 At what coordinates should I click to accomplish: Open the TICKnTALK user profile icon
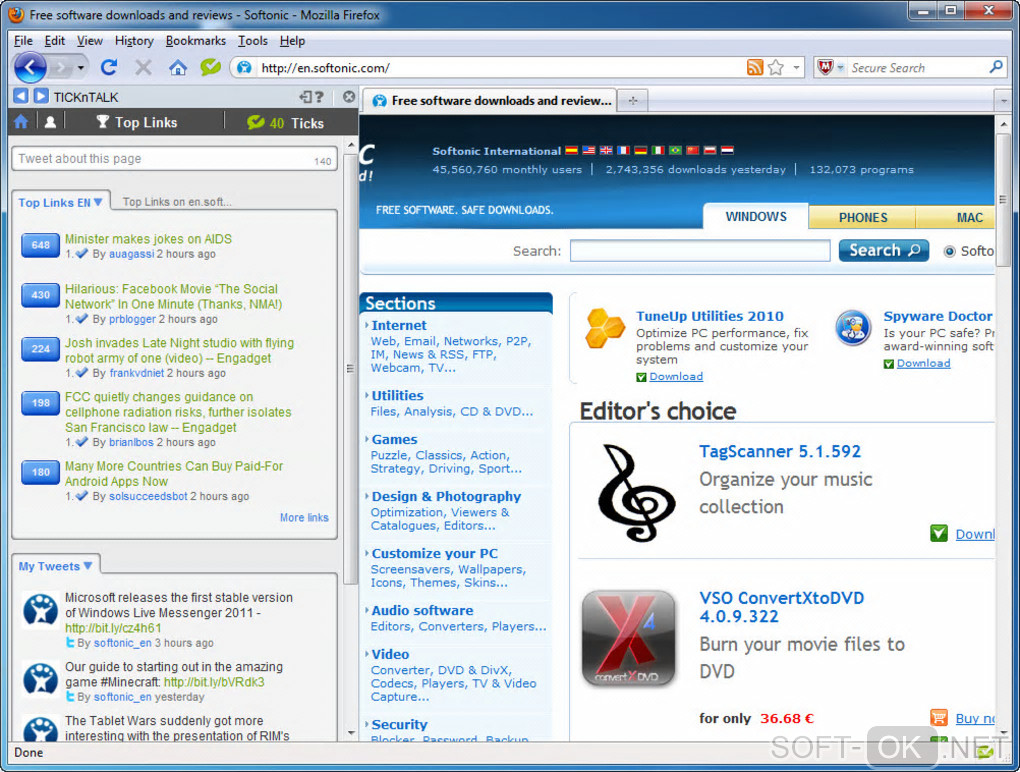click(x=50, y=122)
